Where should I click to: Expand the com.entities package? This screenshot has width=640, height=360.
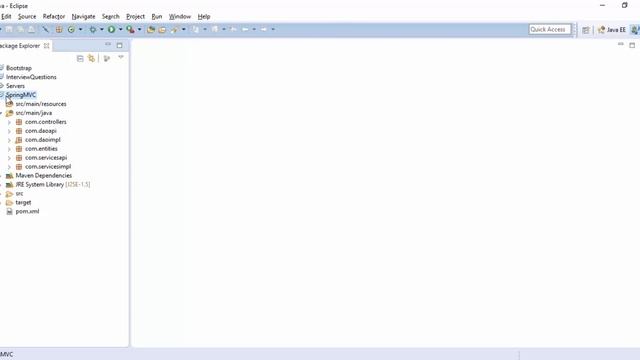pyautogui.click(x=9, y=149)
